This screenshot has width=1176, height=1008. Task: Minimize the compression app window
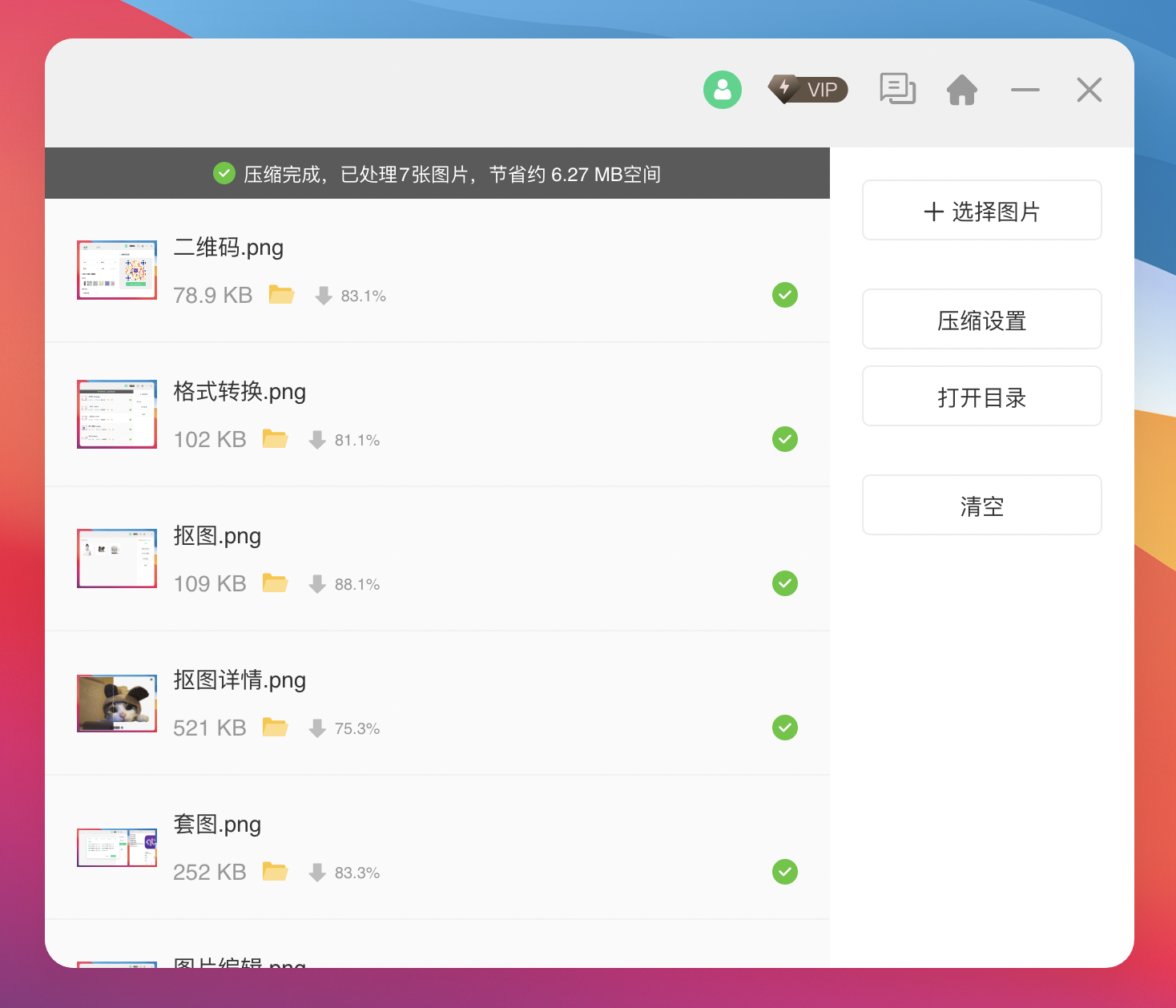(x=1025, y=90)
